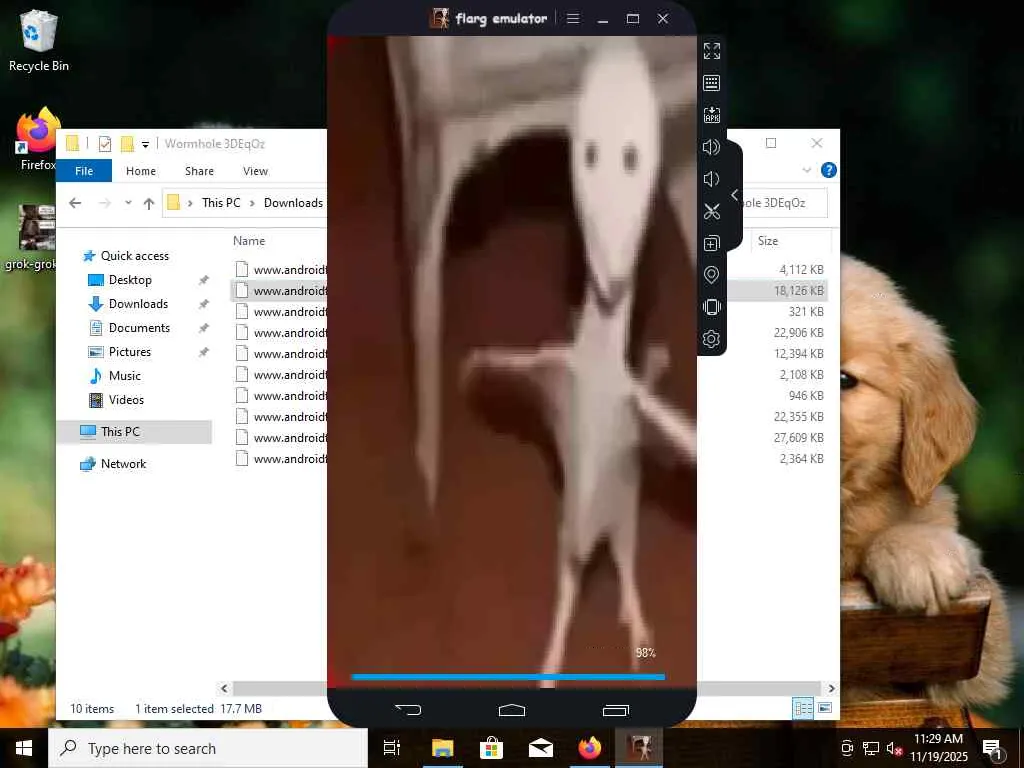Open the Share ribbon tab
This screenshot has height=768, width=1024.
tap(199, 170)
